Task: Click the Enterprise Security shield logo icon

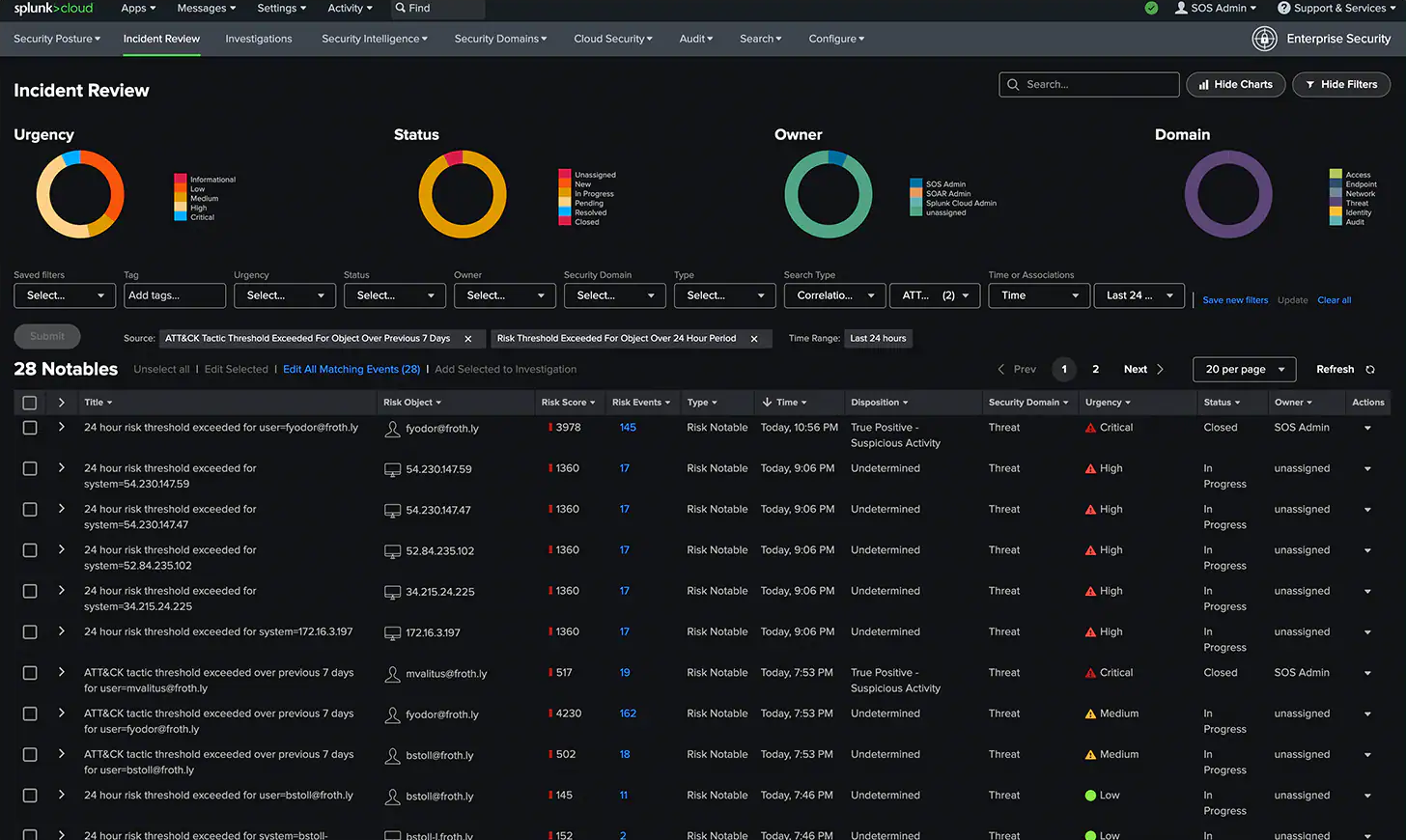Action: 1264,39
